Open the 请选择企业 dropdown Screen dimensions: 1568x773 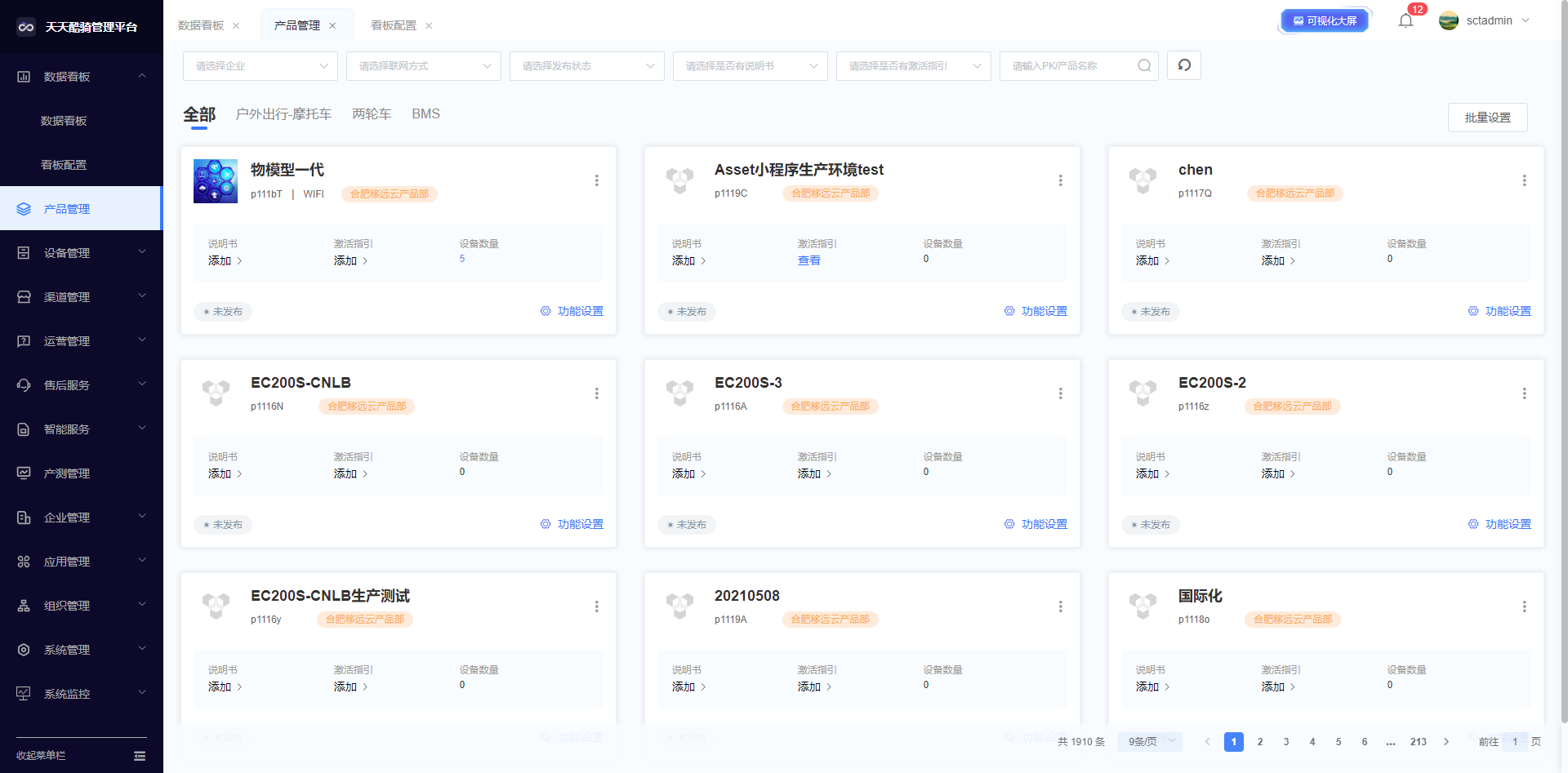coord(260,66)
